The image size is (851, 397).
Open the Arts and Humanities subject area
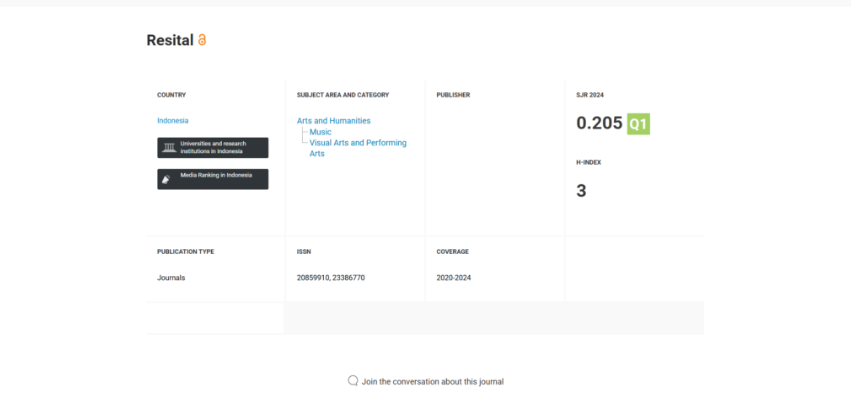pos(334,121)
